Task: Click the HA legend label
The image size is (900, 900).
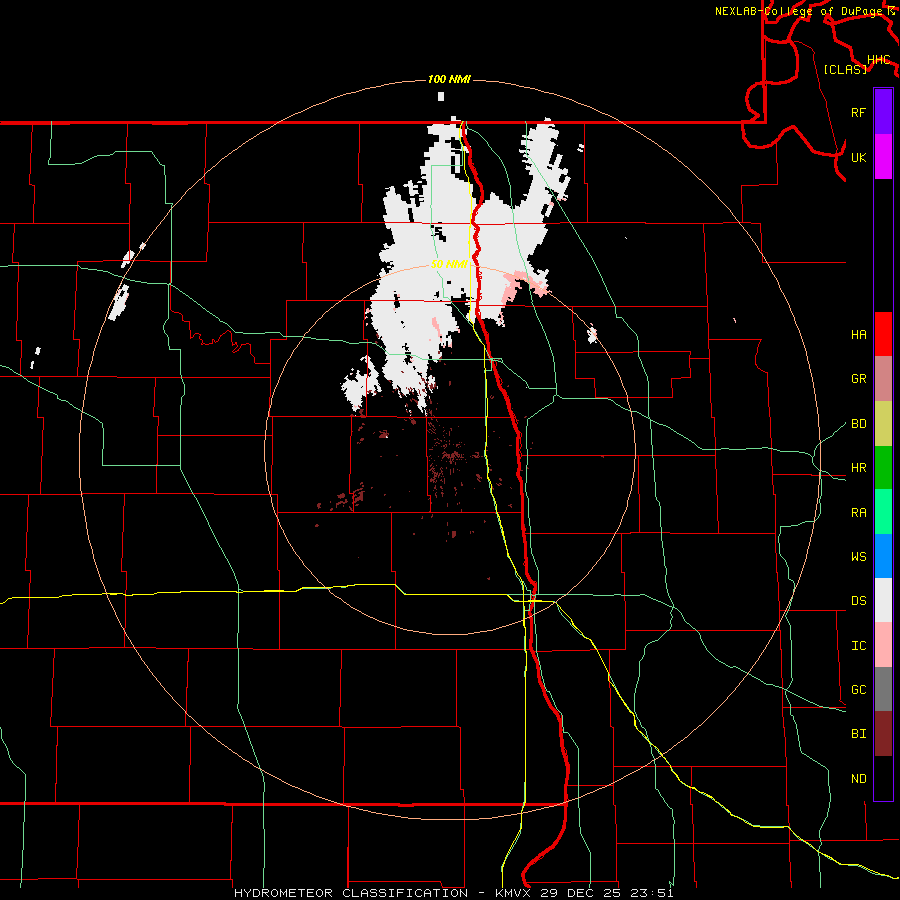Action: coord(859,334)
